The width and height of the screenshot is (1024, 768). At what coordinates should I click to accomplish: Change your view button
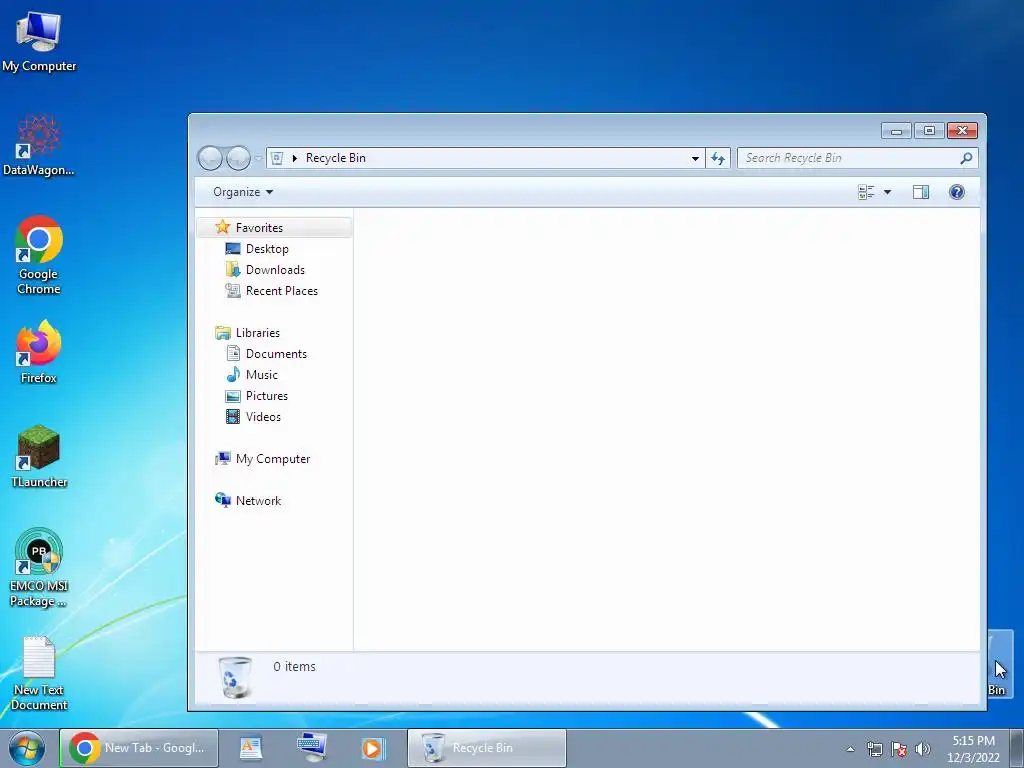coord(867,192)
